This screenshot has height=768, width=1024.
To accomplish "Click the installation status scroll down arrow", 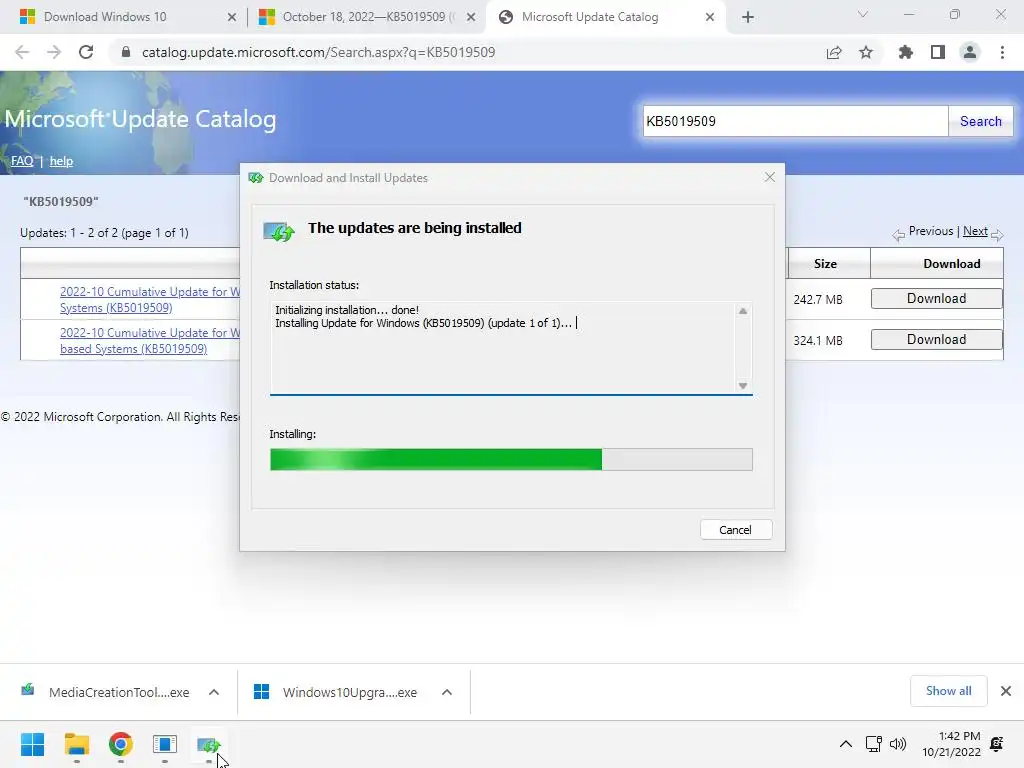I will point(743,385).
